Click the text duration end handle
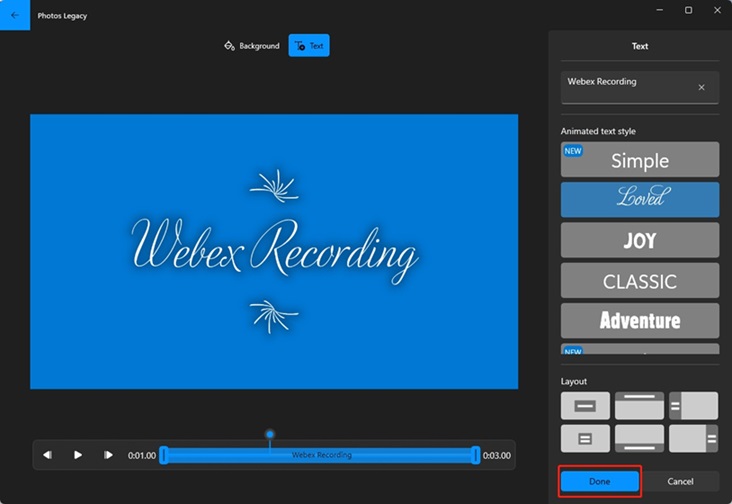This screenshot has height=504, width=732. pos(475,455)
